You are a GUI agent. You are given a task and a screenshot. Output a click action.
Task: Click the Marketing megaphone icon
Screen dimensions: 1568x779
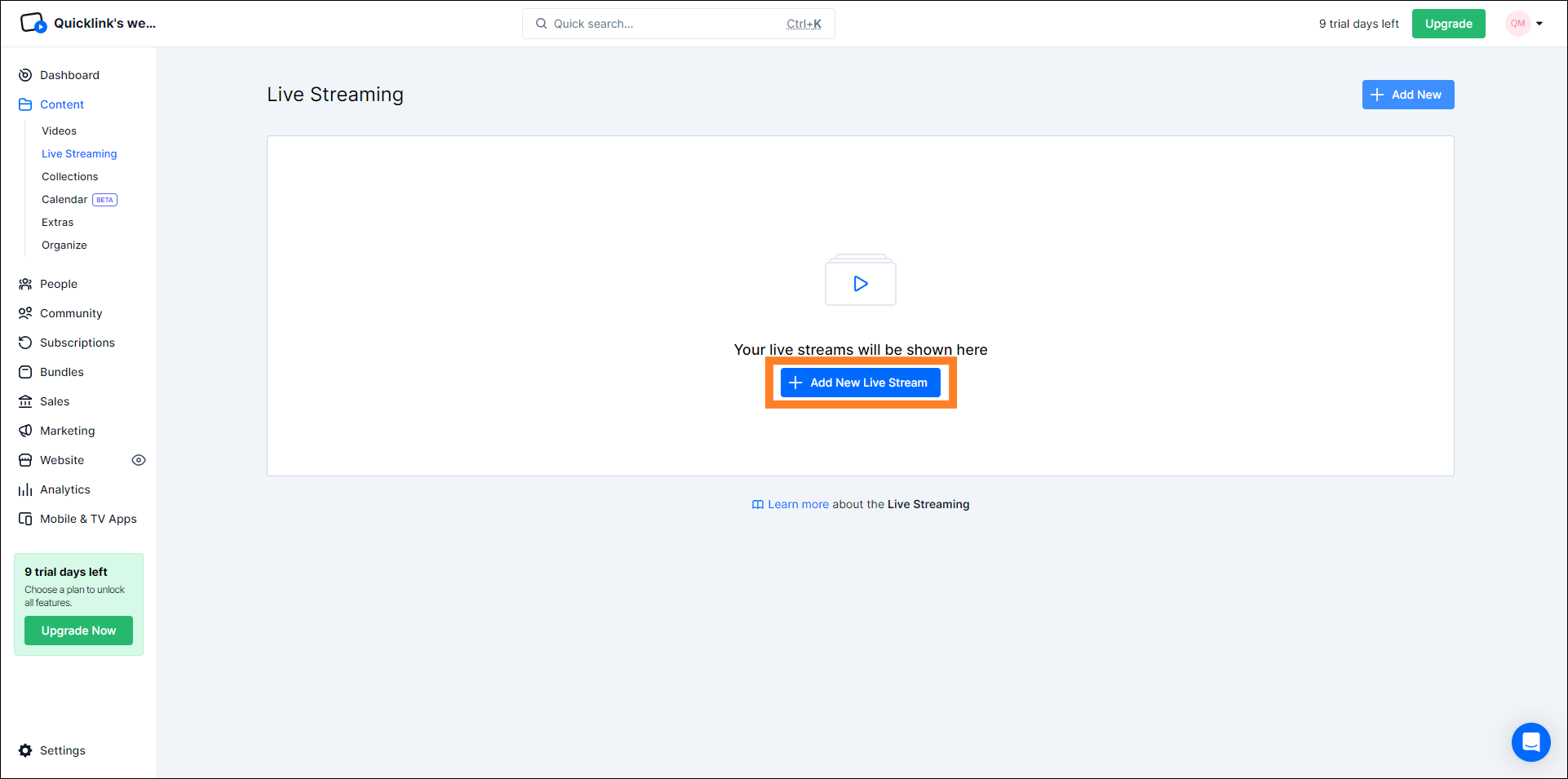[x=25, y=431]
